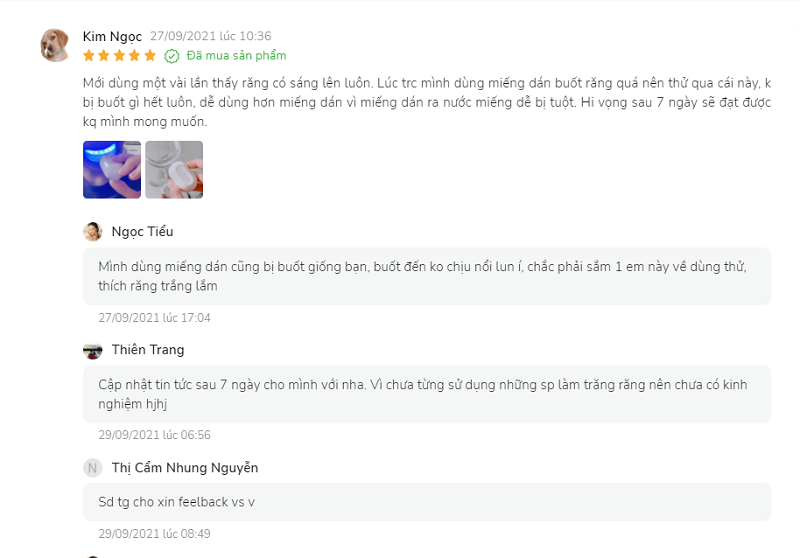Click the commenter name Ngọc Tiểu
This screenshot has height=558, width=800.
tap(142, 232)
